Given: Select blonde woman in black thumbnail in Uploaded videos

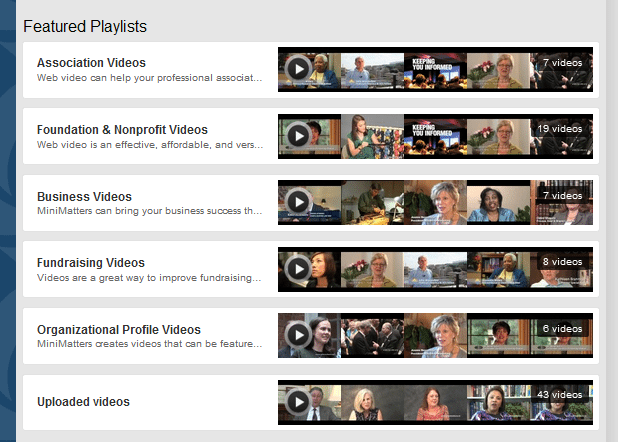Looking at the screenshot, I should pos(372,403).
